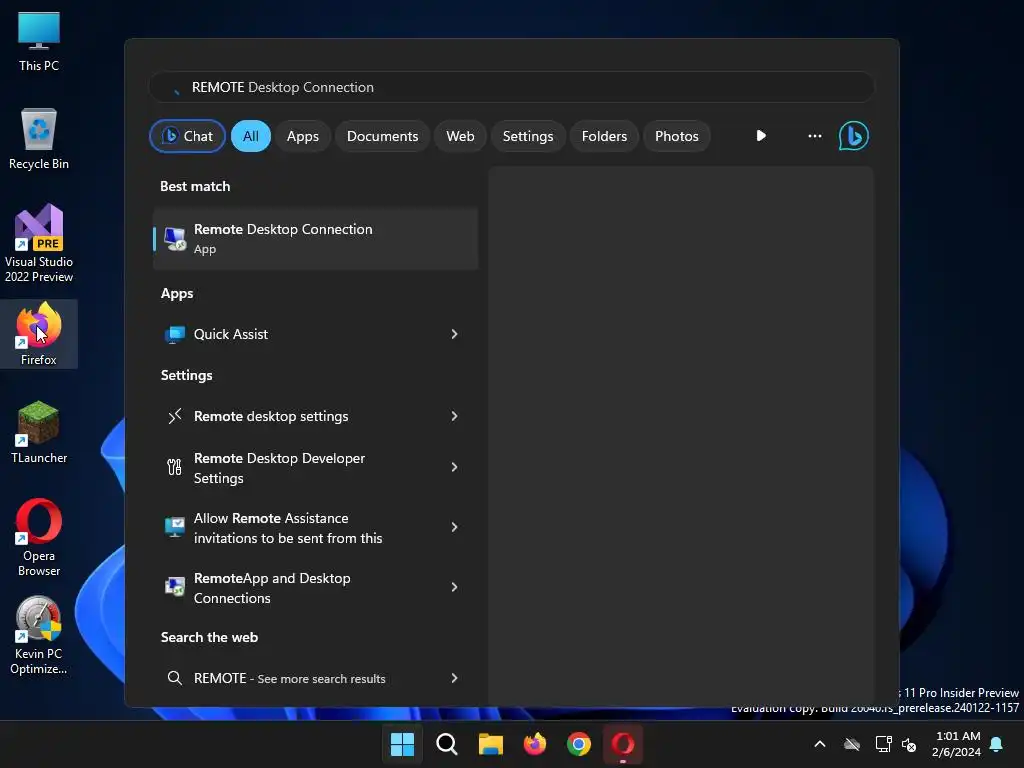Open RemoteApp and Desktop Connections result
Image resolution: width=1024 pixels, height=768 pixels.
(315, 588)
